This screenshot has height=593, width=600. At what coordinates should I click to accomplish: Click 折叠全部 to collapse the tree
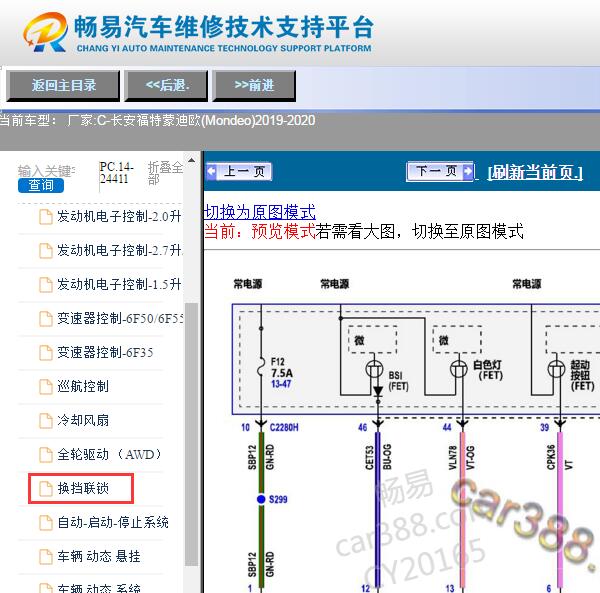coord(165,173)
